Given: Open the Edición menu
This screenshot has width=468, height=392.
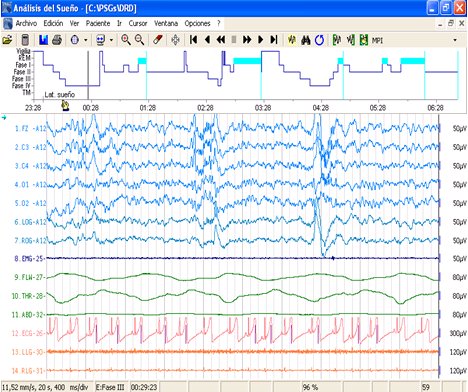Looking at the screenshot, I should pos(53,23).
